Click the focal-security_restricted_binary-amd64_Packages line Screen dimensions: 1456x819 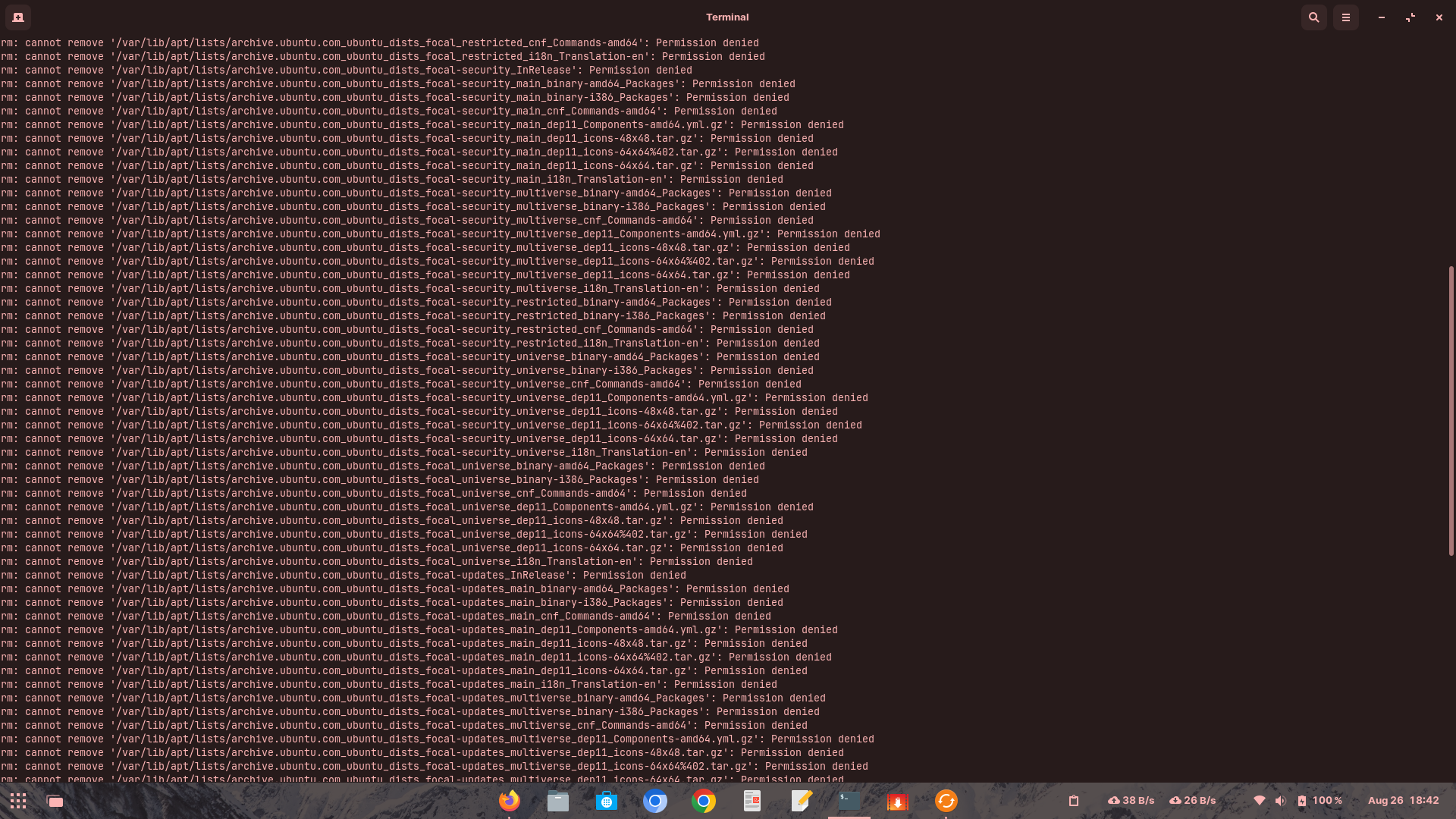point(416,303)
